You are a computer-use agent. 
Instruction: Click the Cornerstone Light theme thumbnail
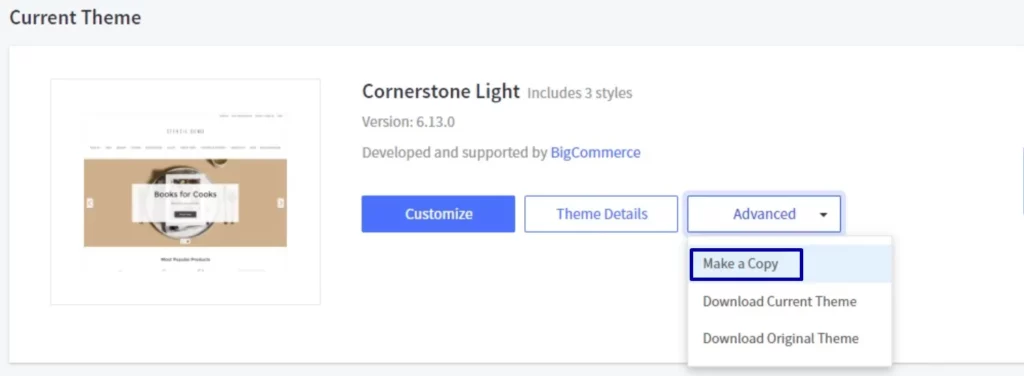(185, 192)
